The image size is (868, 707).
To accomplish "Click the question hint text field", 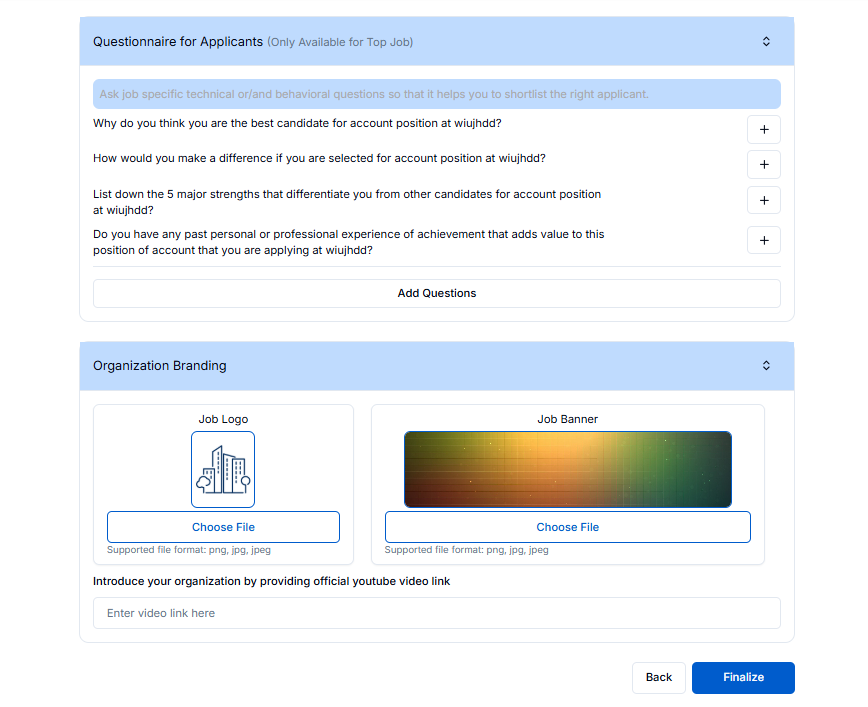I will click(436, 94).
